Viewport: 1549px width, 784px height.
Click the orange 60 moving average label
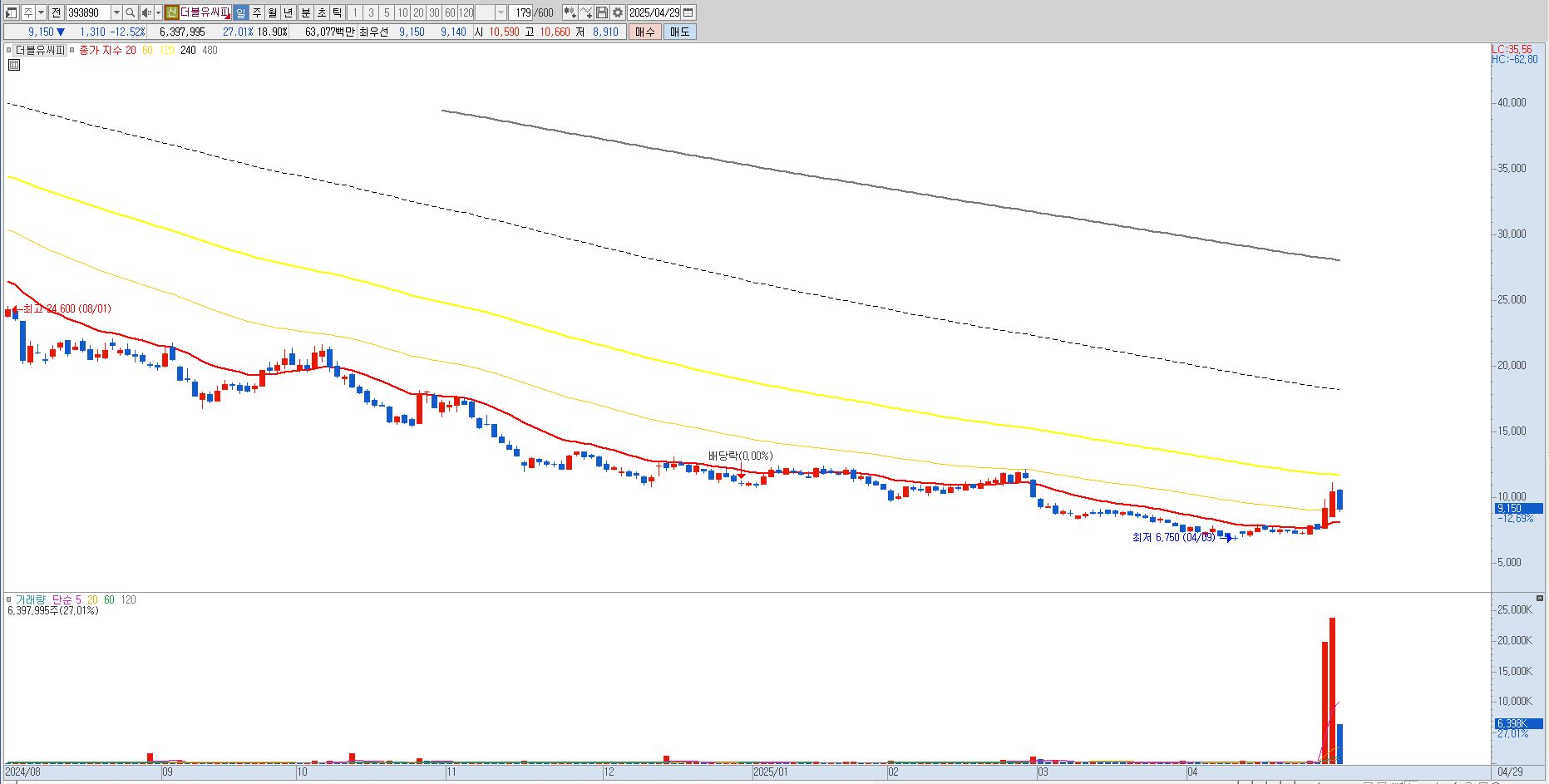tap(147, 50)
